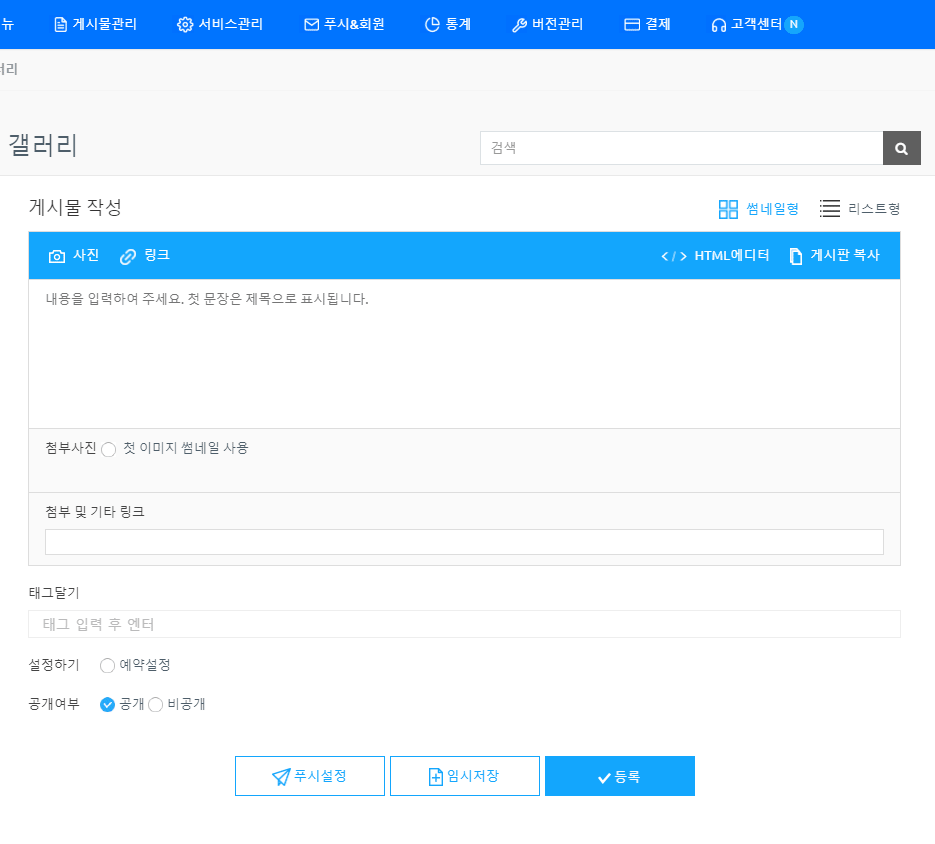Click the 임시저장 button

464,776
